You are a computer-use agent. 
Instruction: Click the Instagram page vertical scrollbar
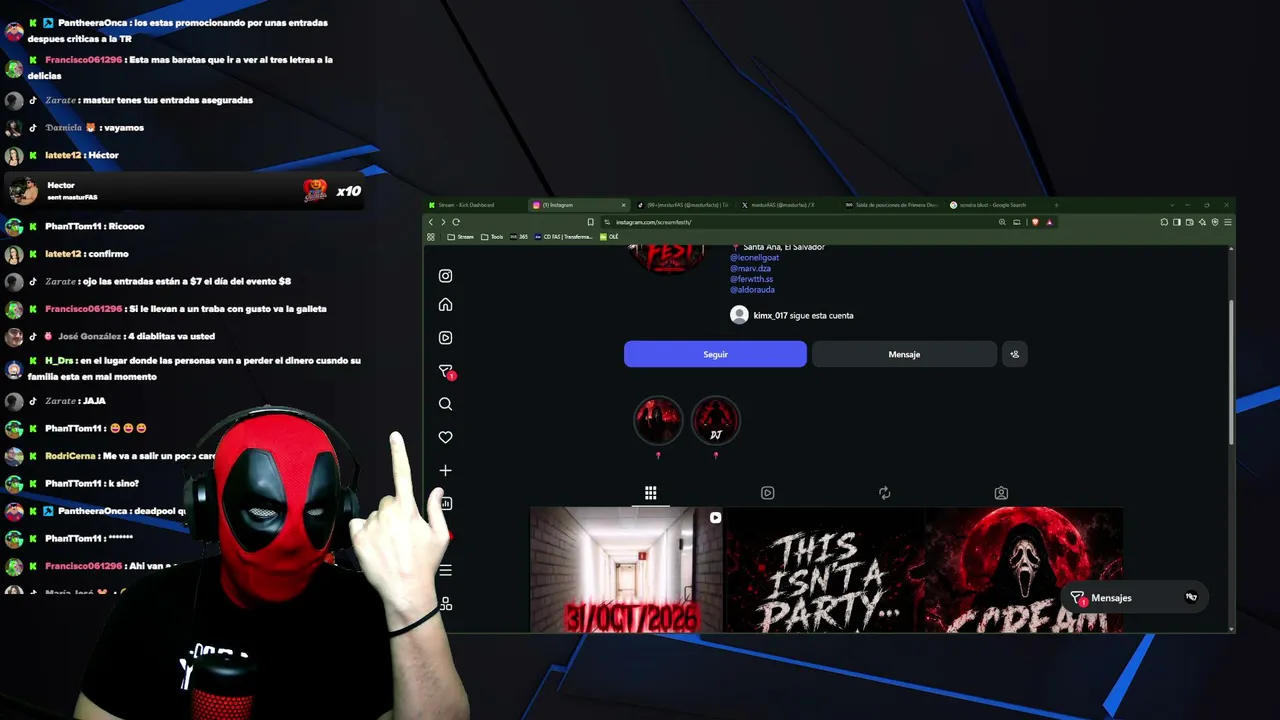[x=1231, y=372]
